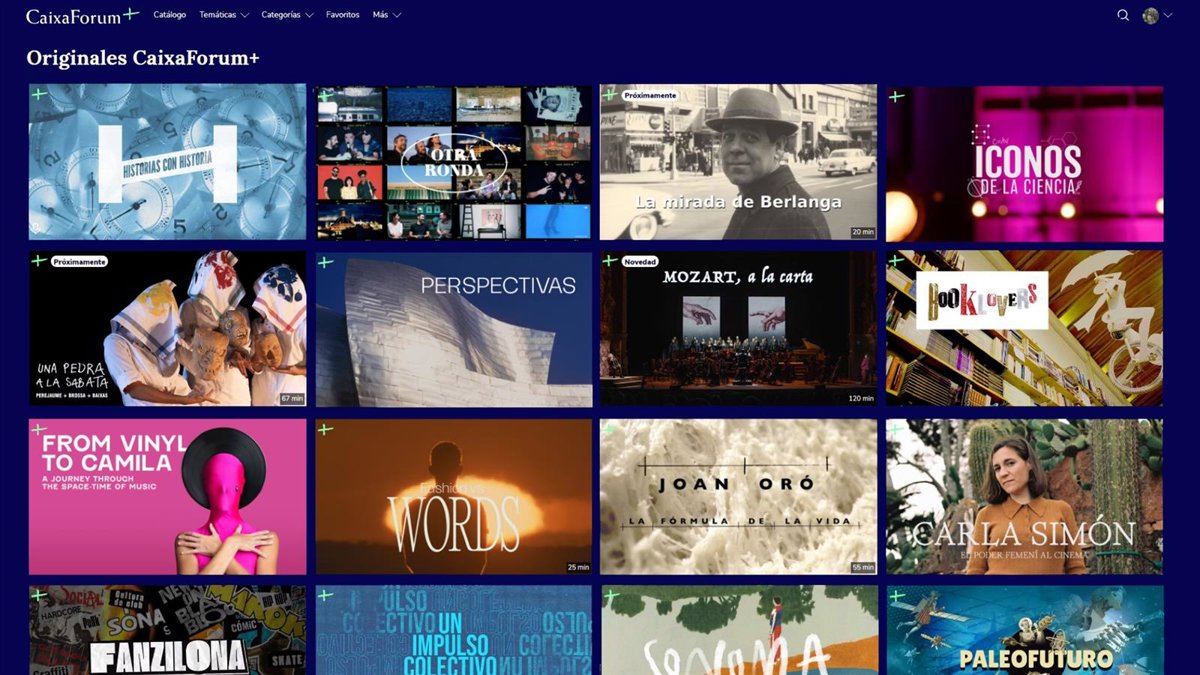Click the plus icon on Iconos de la Ciencia
The image size is (1200, 675).
897,96
